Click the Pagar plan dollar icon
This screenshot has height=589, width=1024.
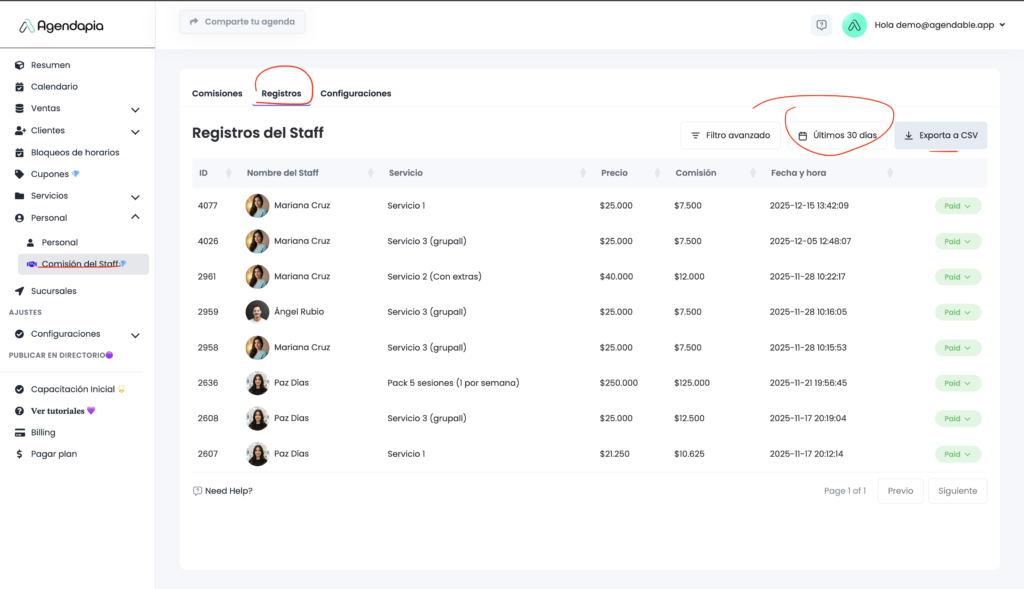19,454
